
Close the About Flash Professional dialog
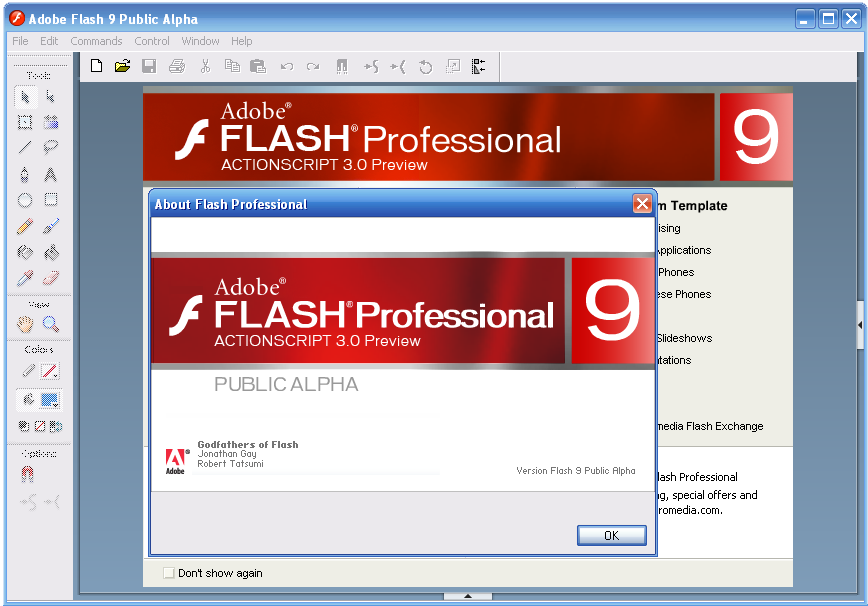click(x=642, y=204)
